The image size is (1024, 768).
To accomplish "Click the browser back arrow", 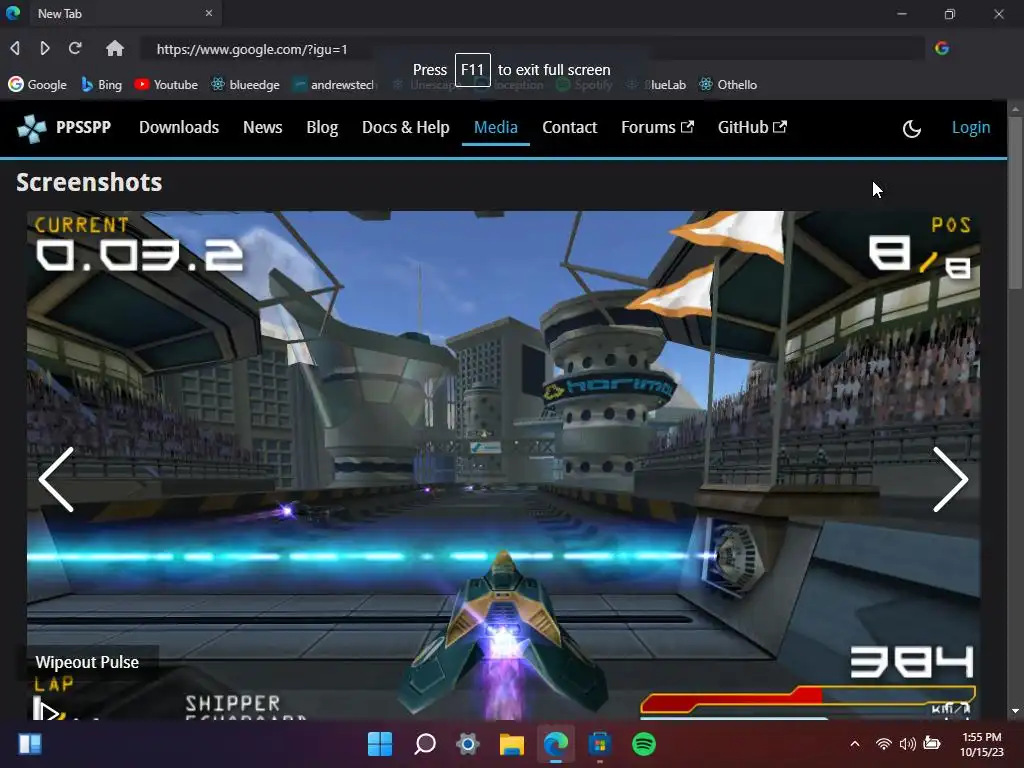I will (15, 48).
